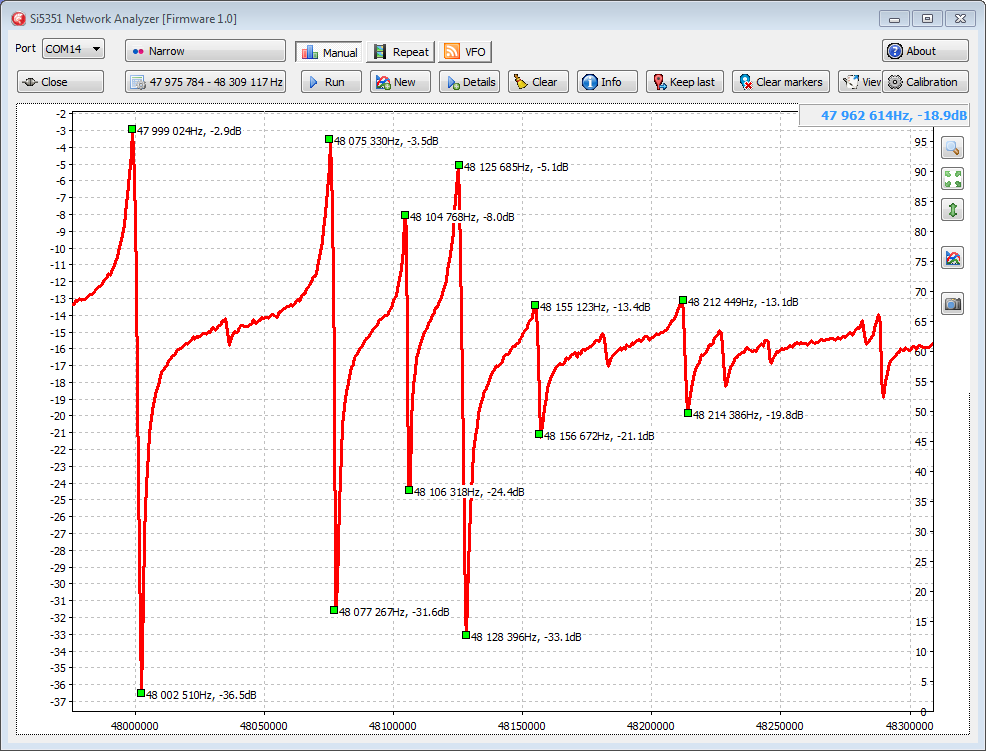This screenshot has height=751, width=986.
Task: Click the 48 002 510Hz marker at -36.5dB
Action: pyautogui.click(x=141, y=692)
